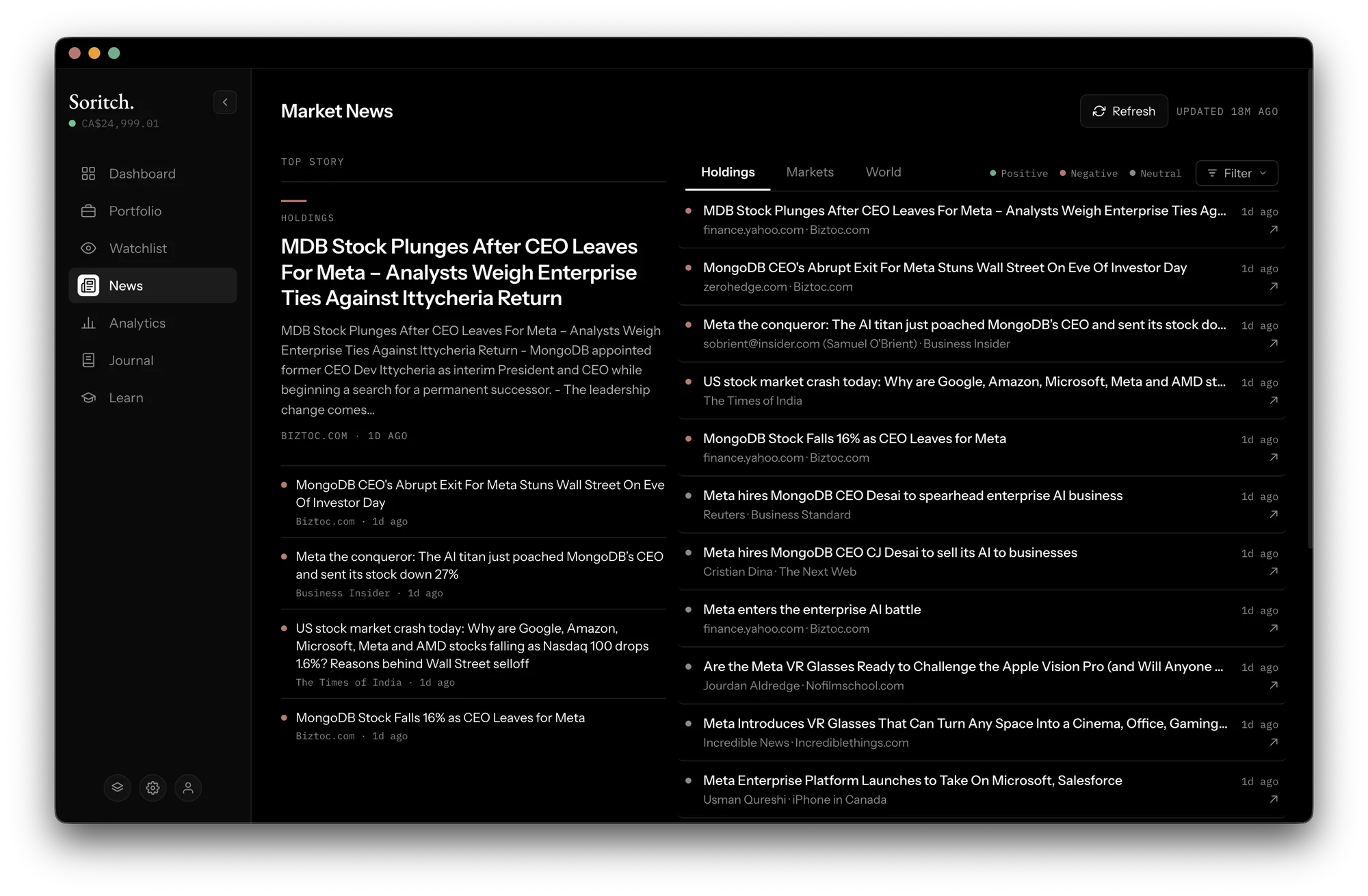Click BIZTOC.COM source under top story

(314, 436)
